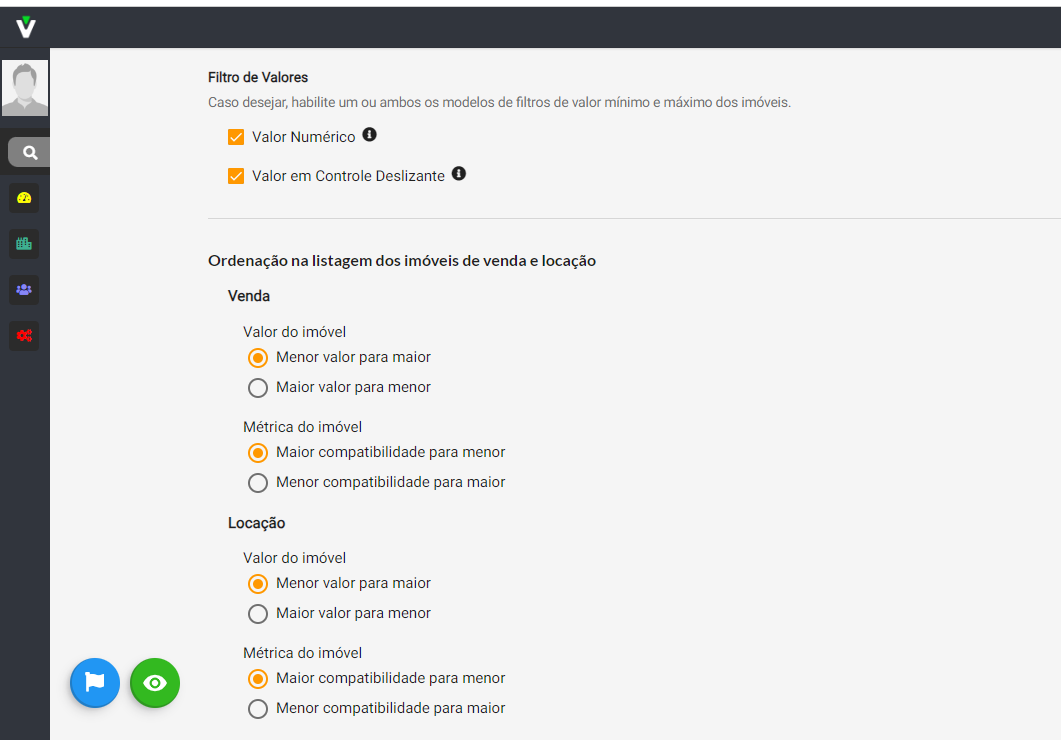Open the purple users group icon
This screenshot has height=740, width=1061.
click(x=24, y=290)
